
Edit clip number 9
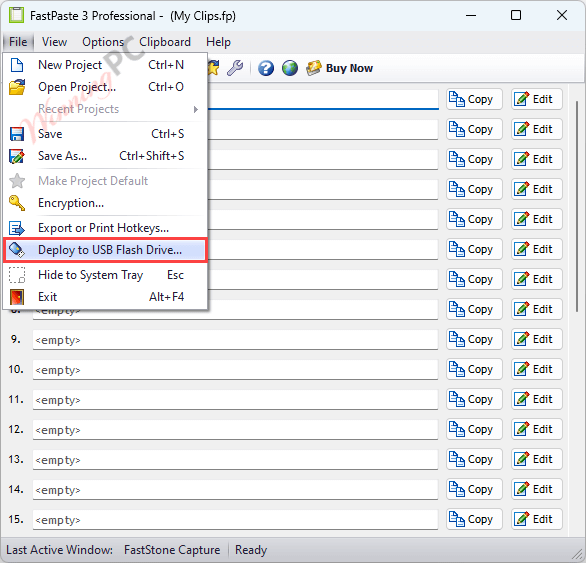click(537, 339)
